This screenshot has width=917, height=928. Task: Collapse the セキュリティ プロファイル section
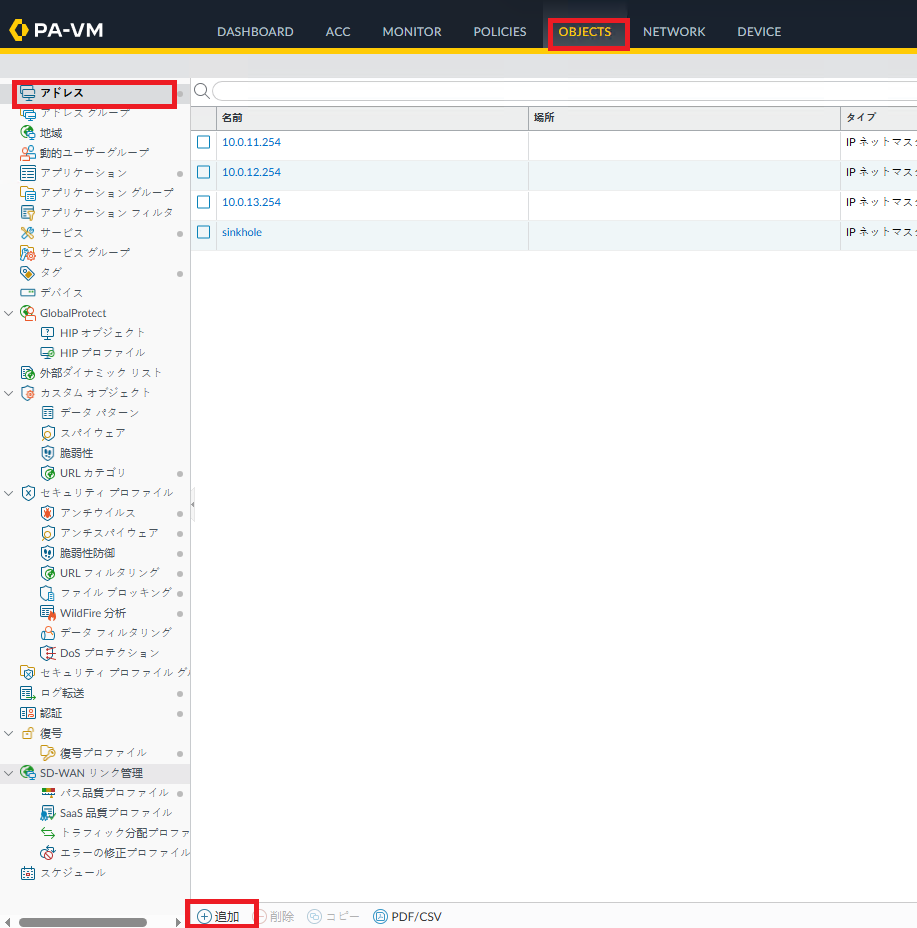click(9, 493)
